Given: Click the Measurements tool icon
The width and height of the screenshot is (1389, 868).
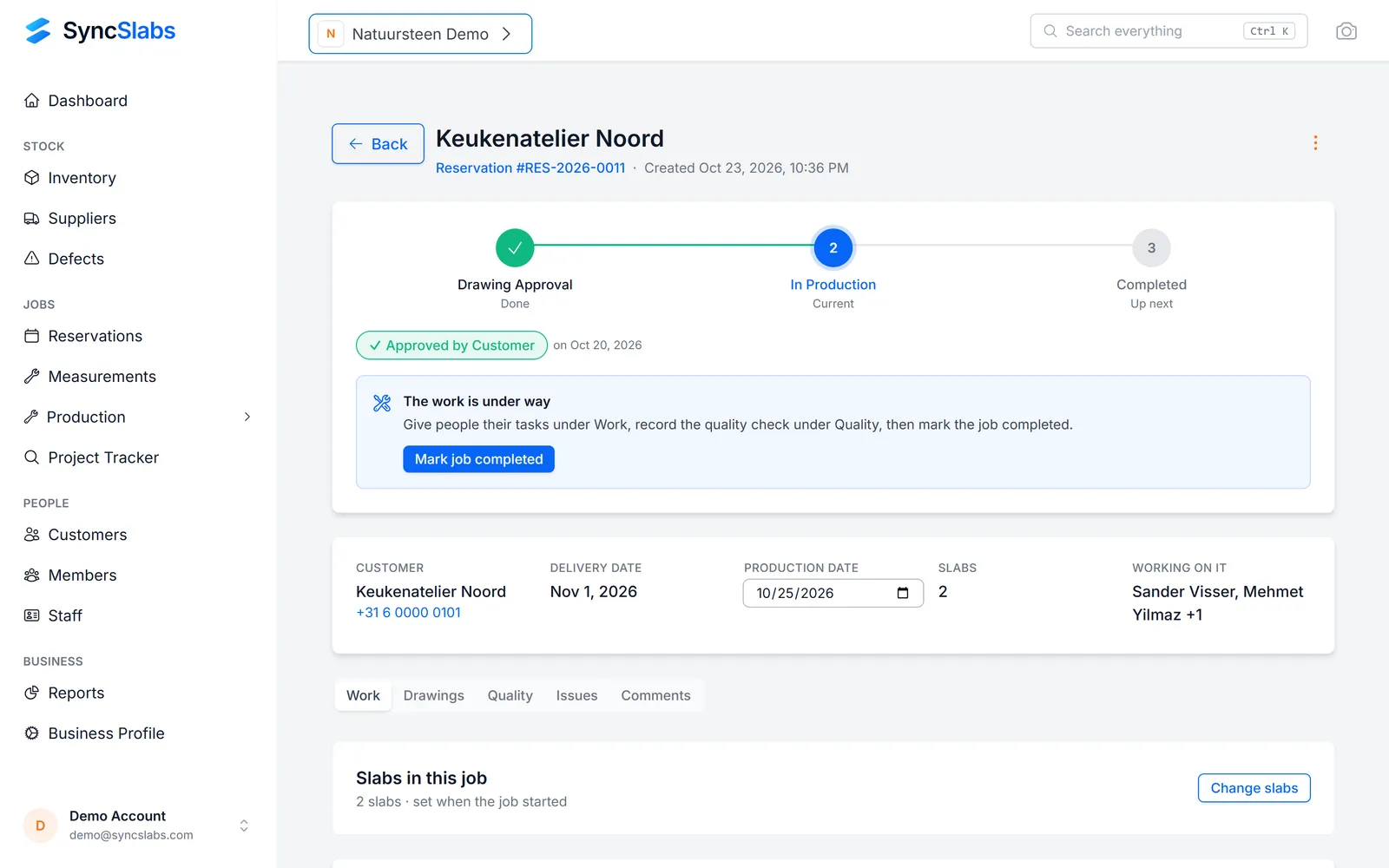Looking at the screenshot, I should (x=32, y=377).
